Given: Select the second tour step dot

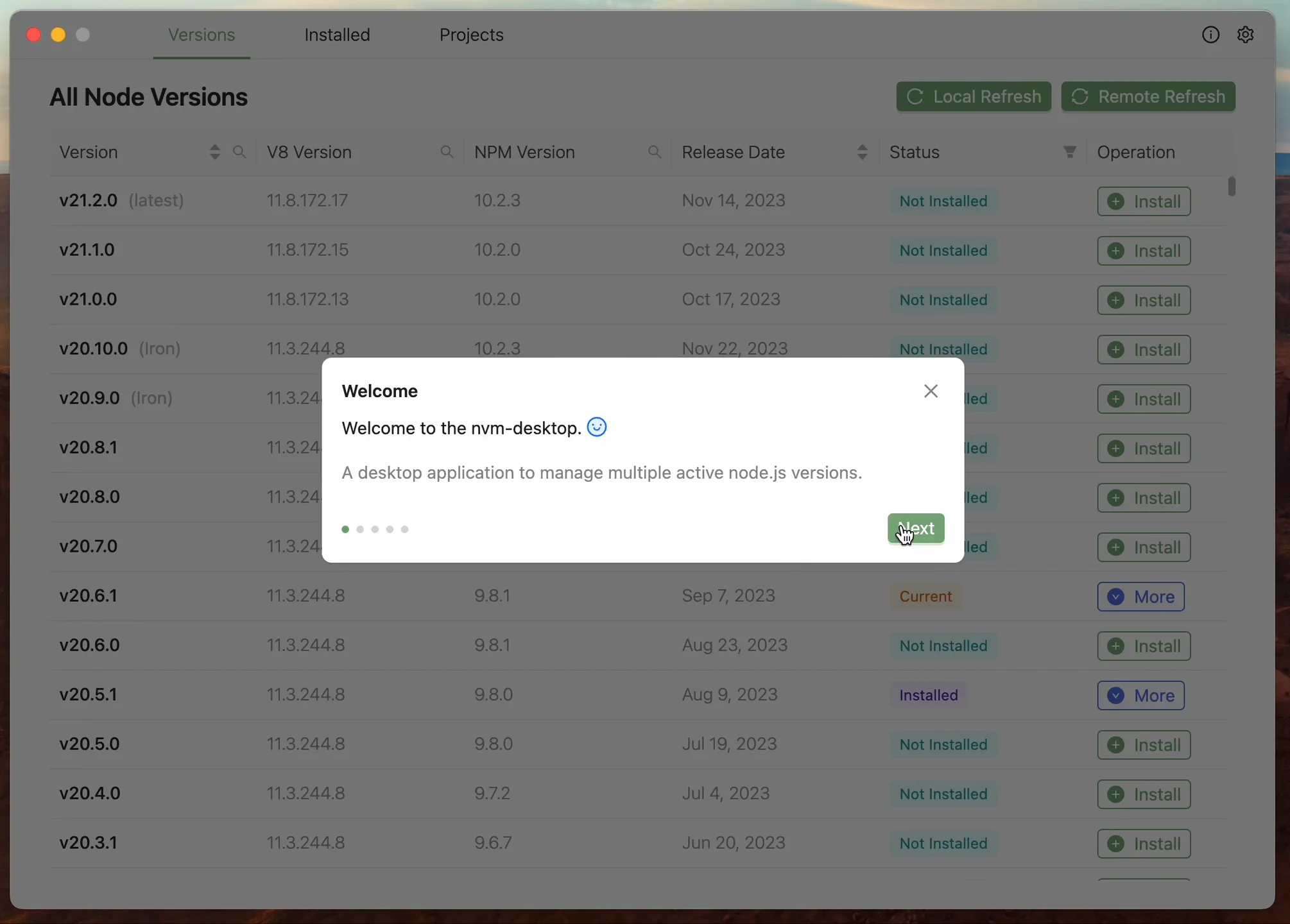Looking at the screenshot, I should point(360,529).
